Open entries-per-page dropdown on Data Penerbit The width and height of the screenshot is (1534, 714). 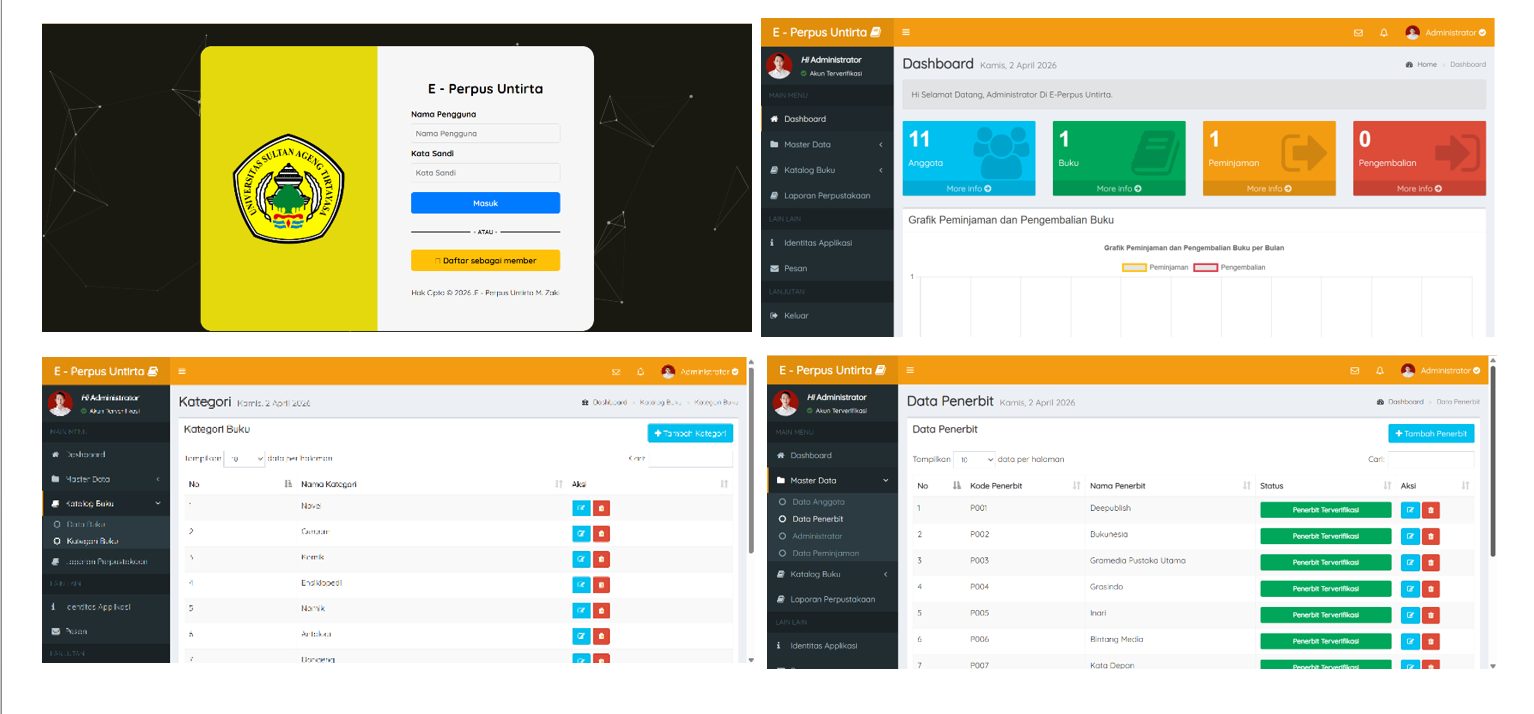[975, 459]
